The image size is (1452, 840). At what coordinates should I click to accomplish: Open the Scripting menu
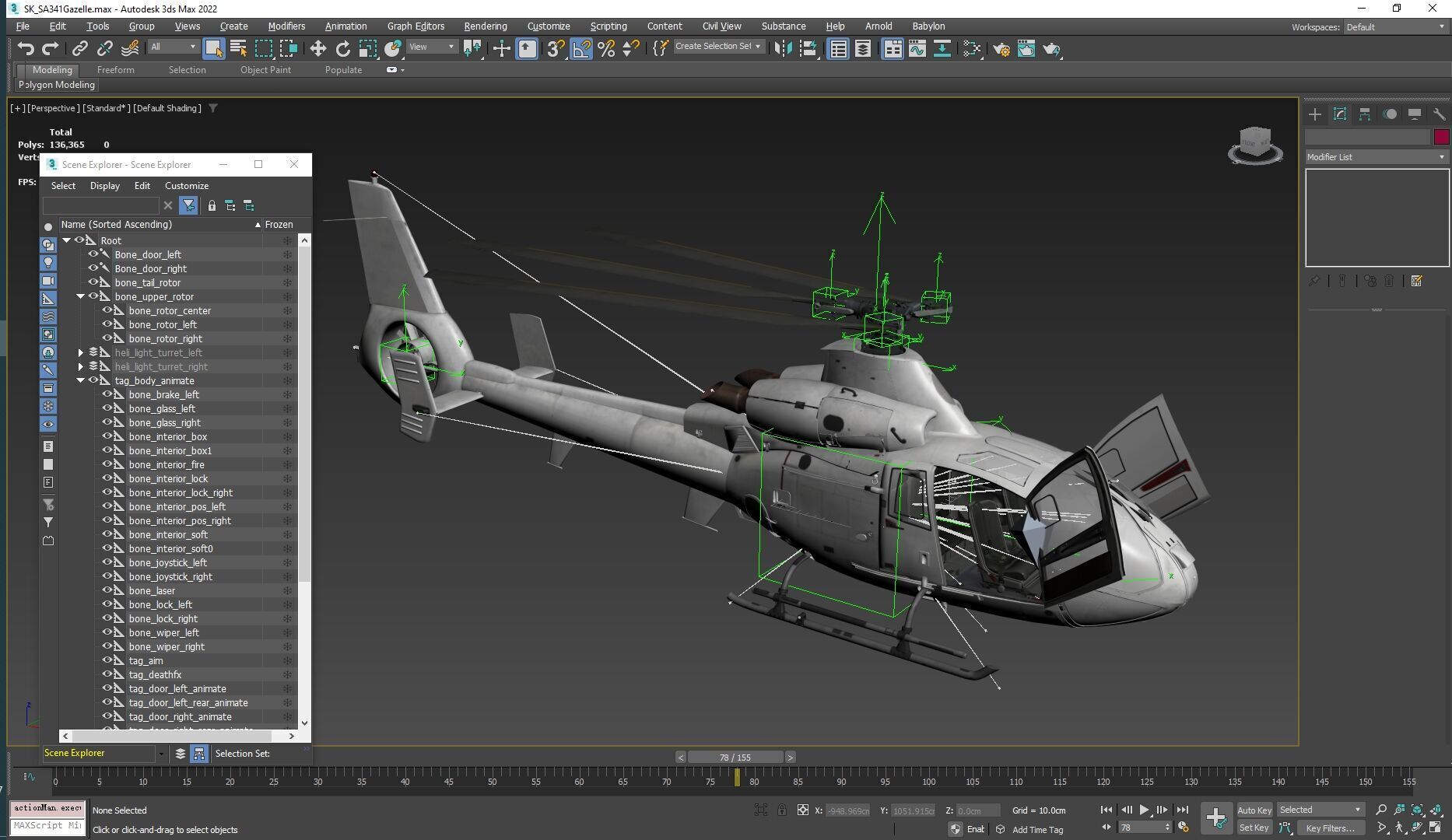coord(609,26)
